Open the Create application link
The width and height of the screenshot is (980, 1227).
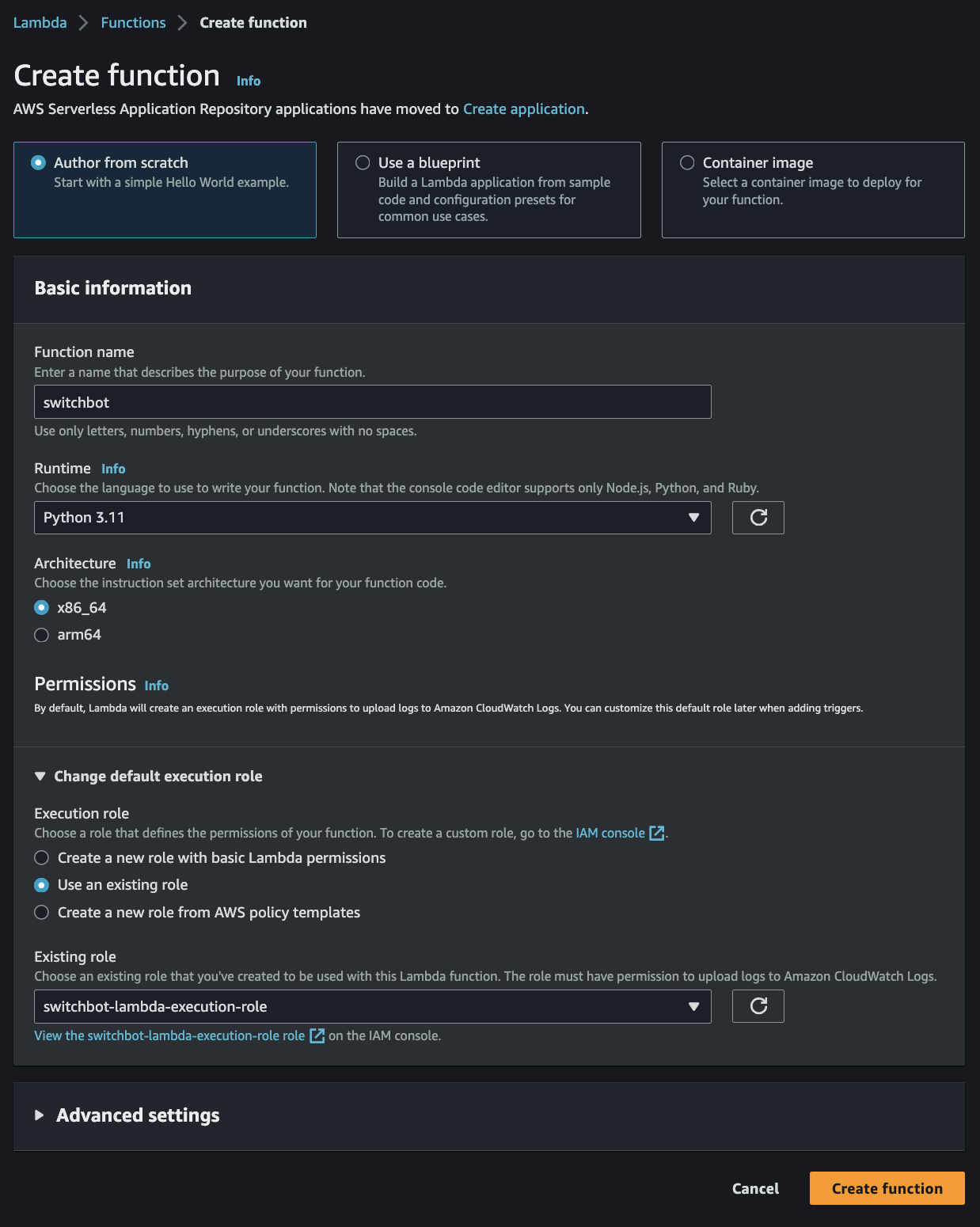523,108
